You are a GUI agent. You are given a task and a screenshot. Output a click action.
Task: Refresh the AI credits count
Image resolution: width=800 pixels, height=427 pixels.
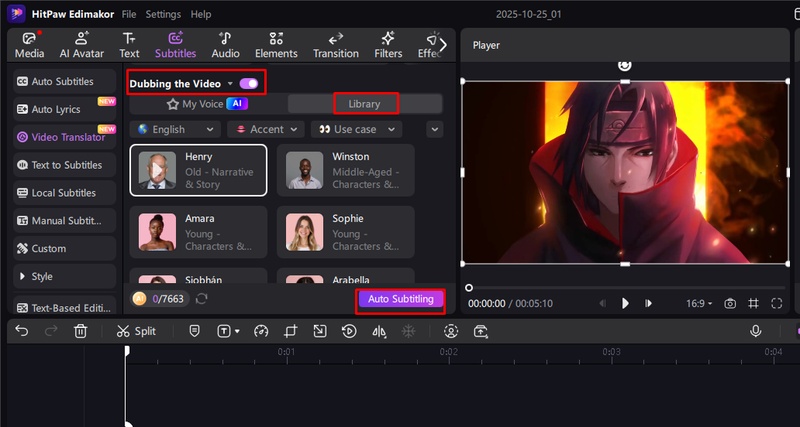click(202, 299)
